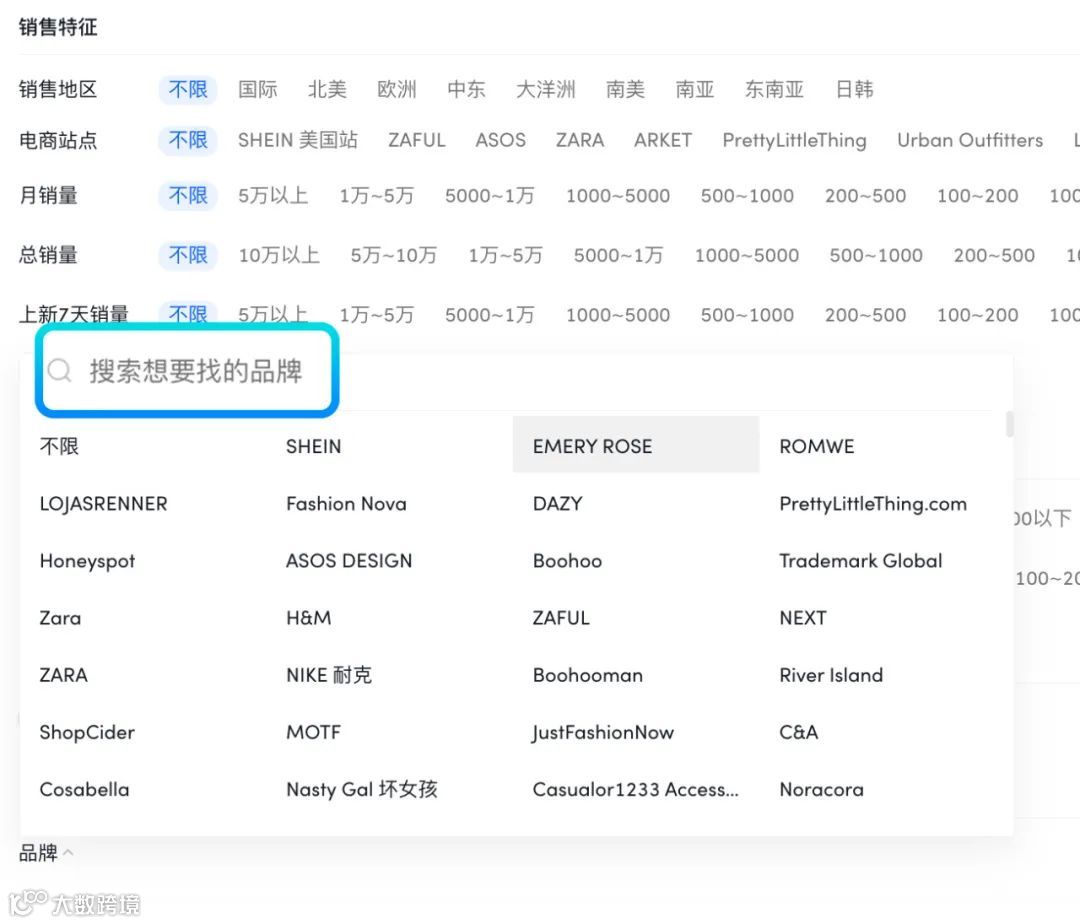1080x924 pixels.
Task: Pick ShopCider brand from list
Action: coord(87,733)
